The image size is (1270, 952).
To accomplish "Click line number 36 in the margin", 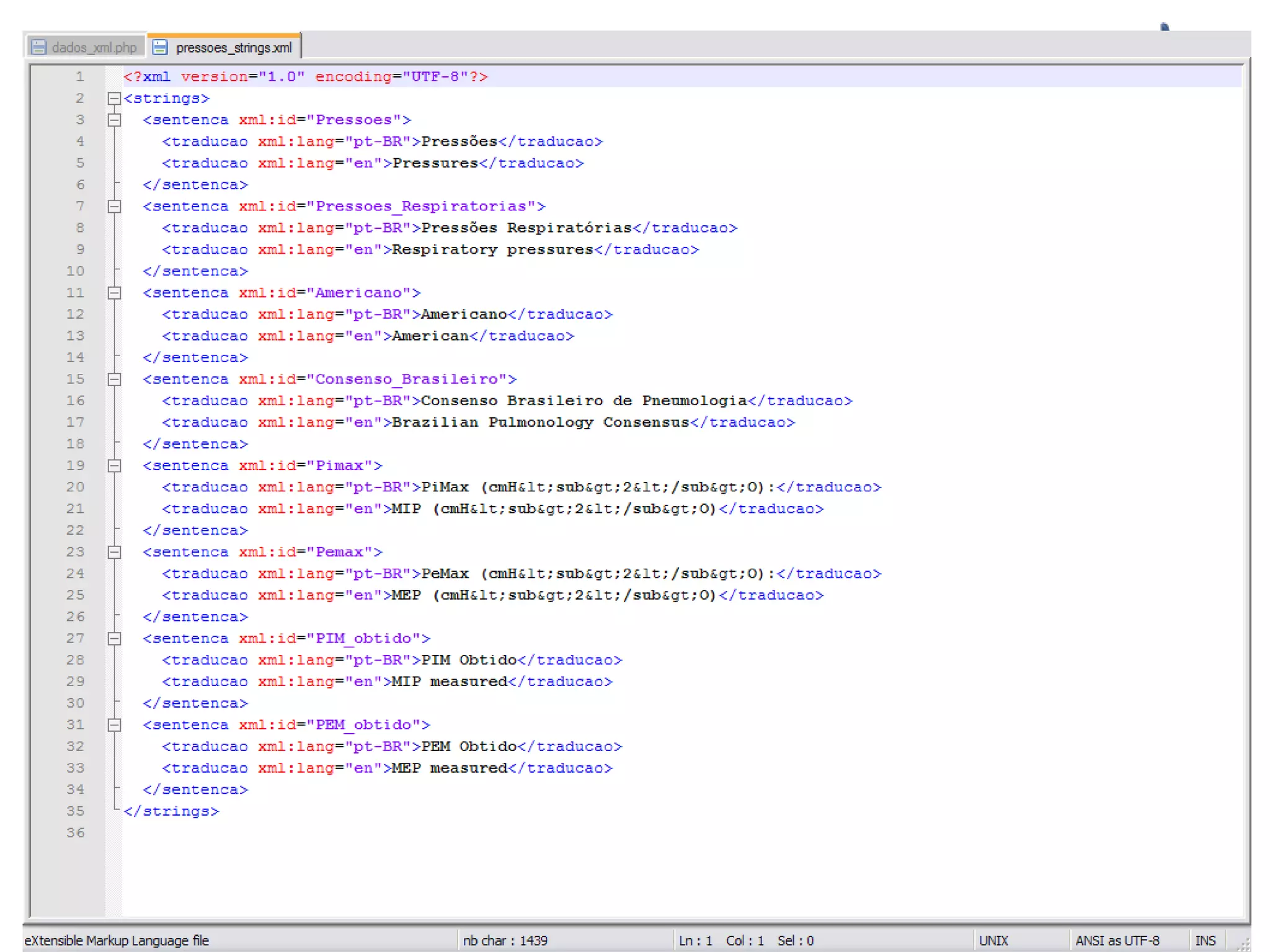I will pos(75,833).
